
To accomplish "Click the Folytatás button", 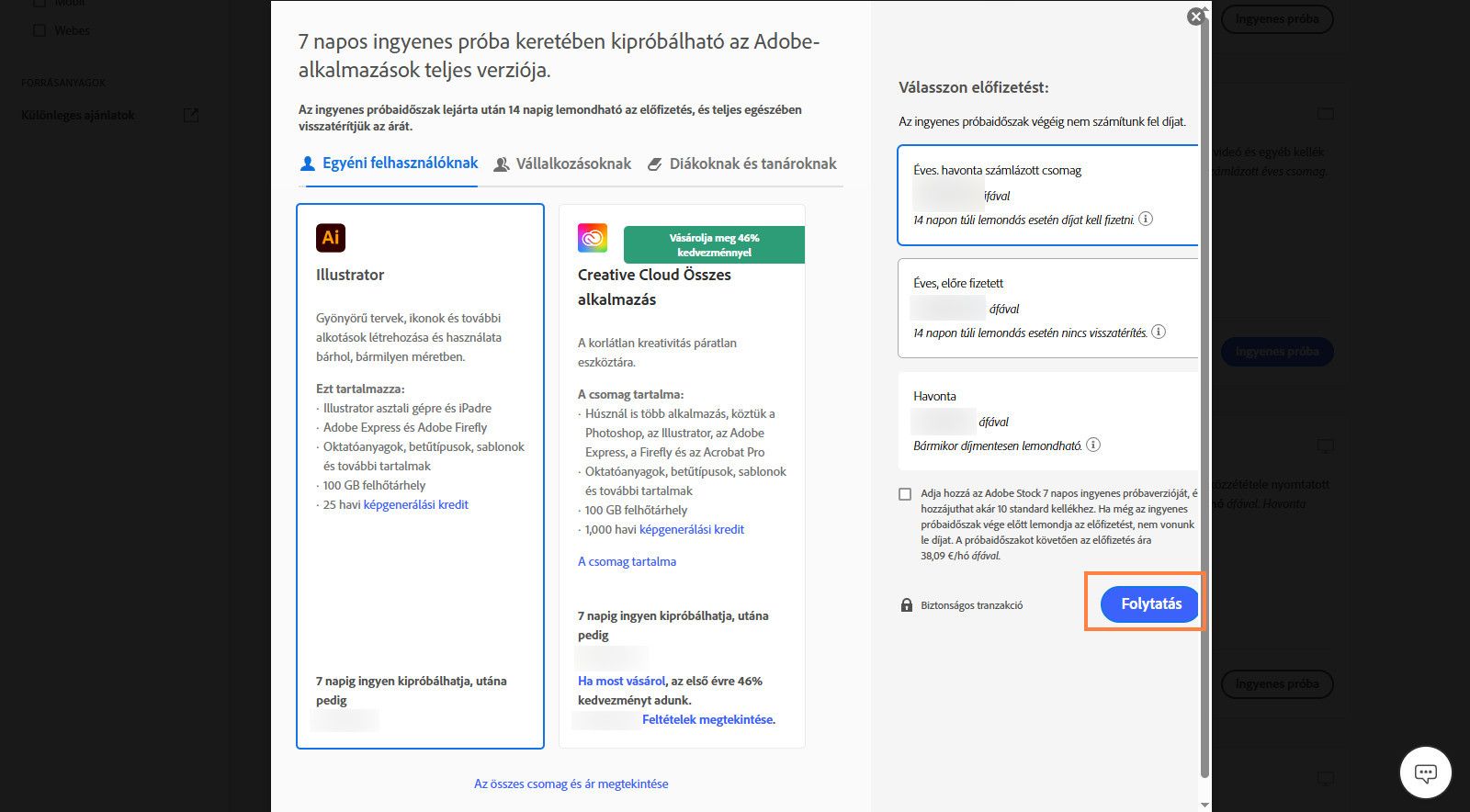I will (x=1150, y=603).
